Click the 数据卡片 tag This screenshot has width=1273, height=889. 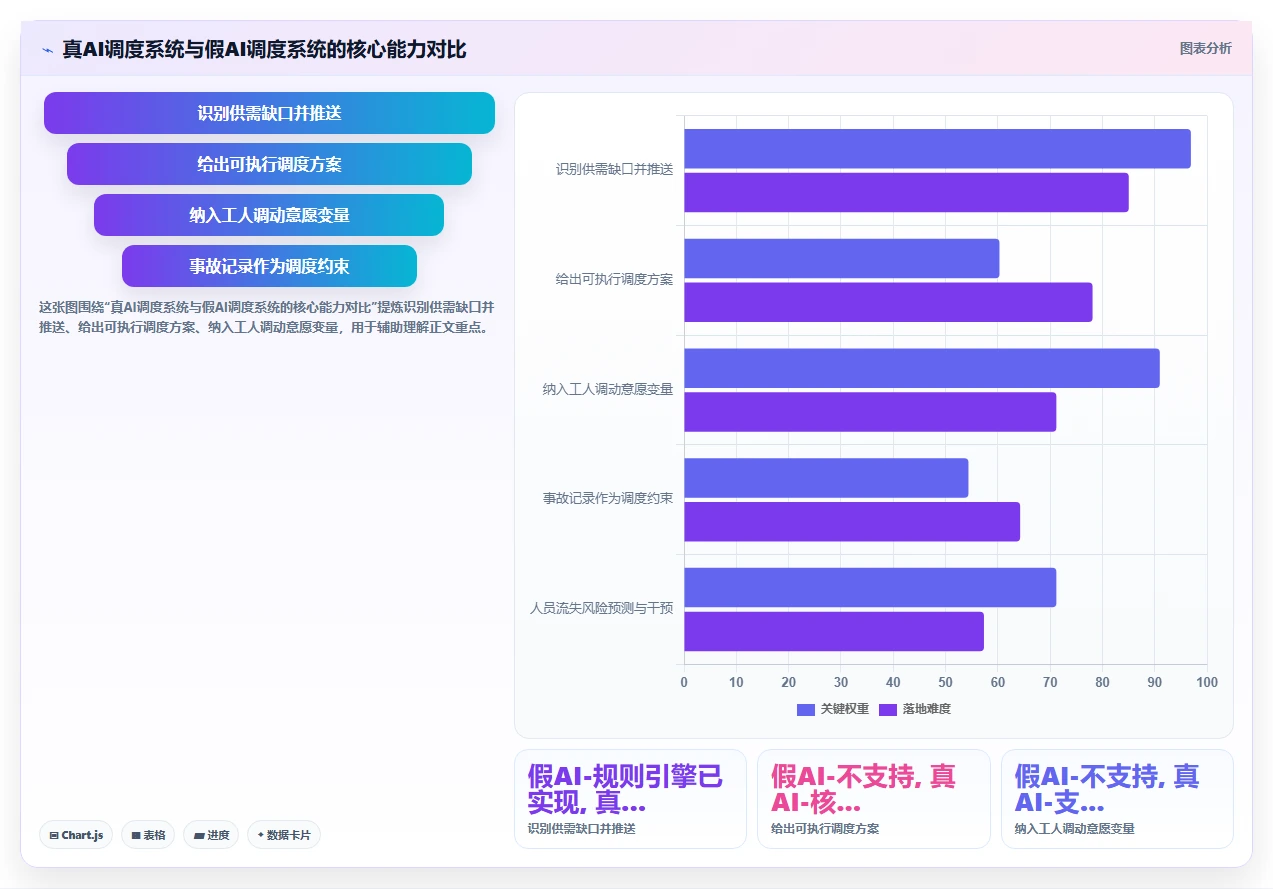coord(284,835)
